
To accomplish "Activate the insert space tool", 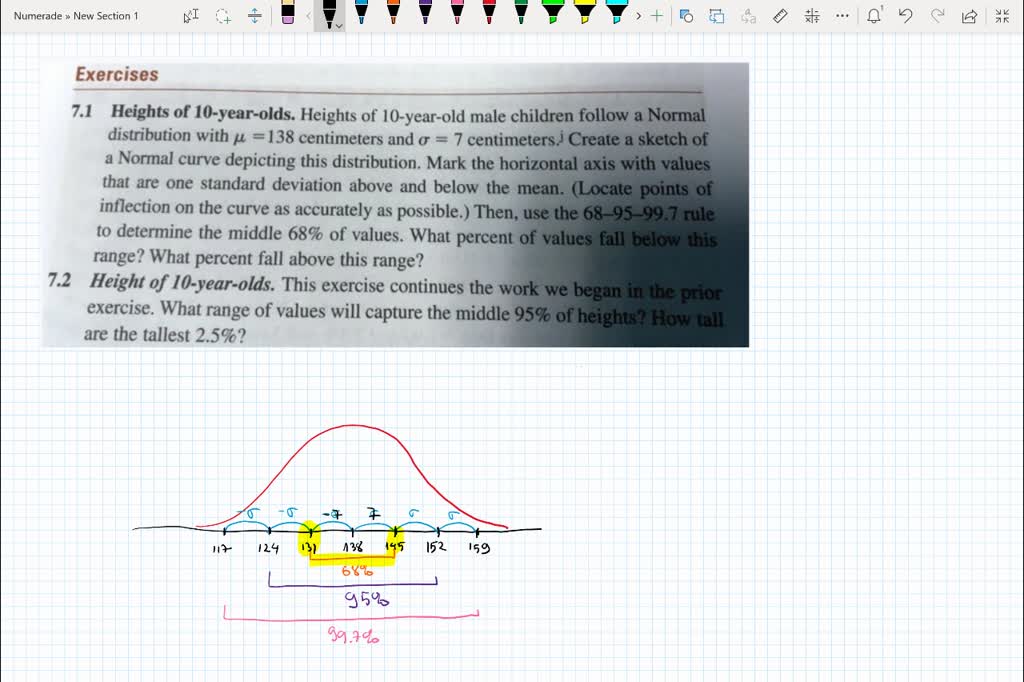I will pos(255,15).
